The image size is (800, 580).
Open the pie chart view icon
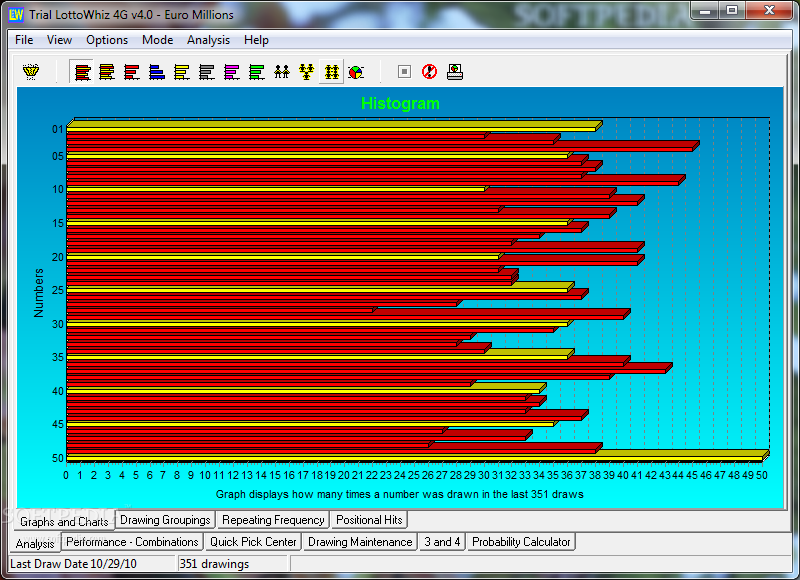pos(356,72)
